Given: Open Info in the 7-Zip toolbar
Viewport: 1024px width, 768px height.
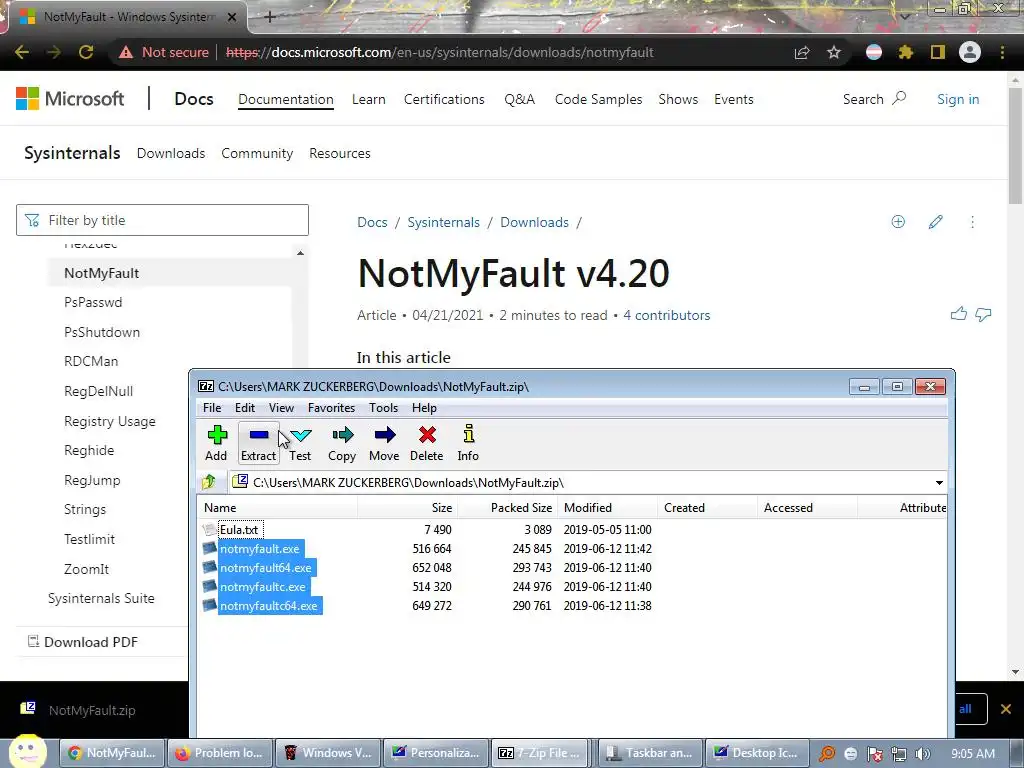Looking at the screenshot, I should click(468, 443).
